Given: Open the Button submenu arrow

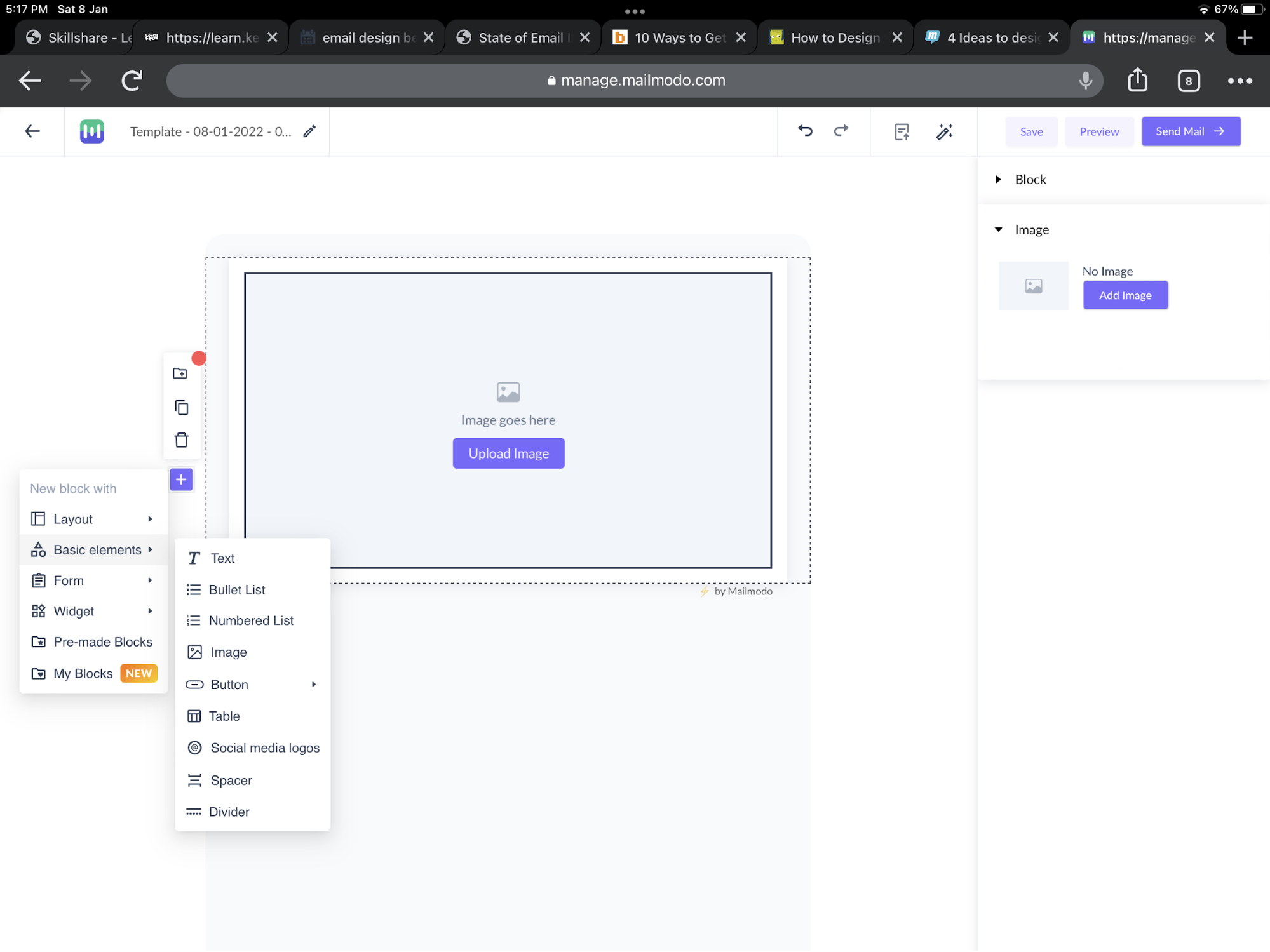Looking at the screenshot, I should 313,685.
